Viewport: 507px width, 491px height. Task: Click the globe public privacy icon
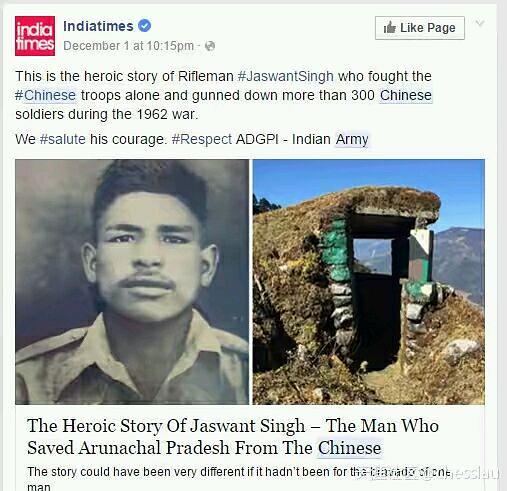pos(210,46)
